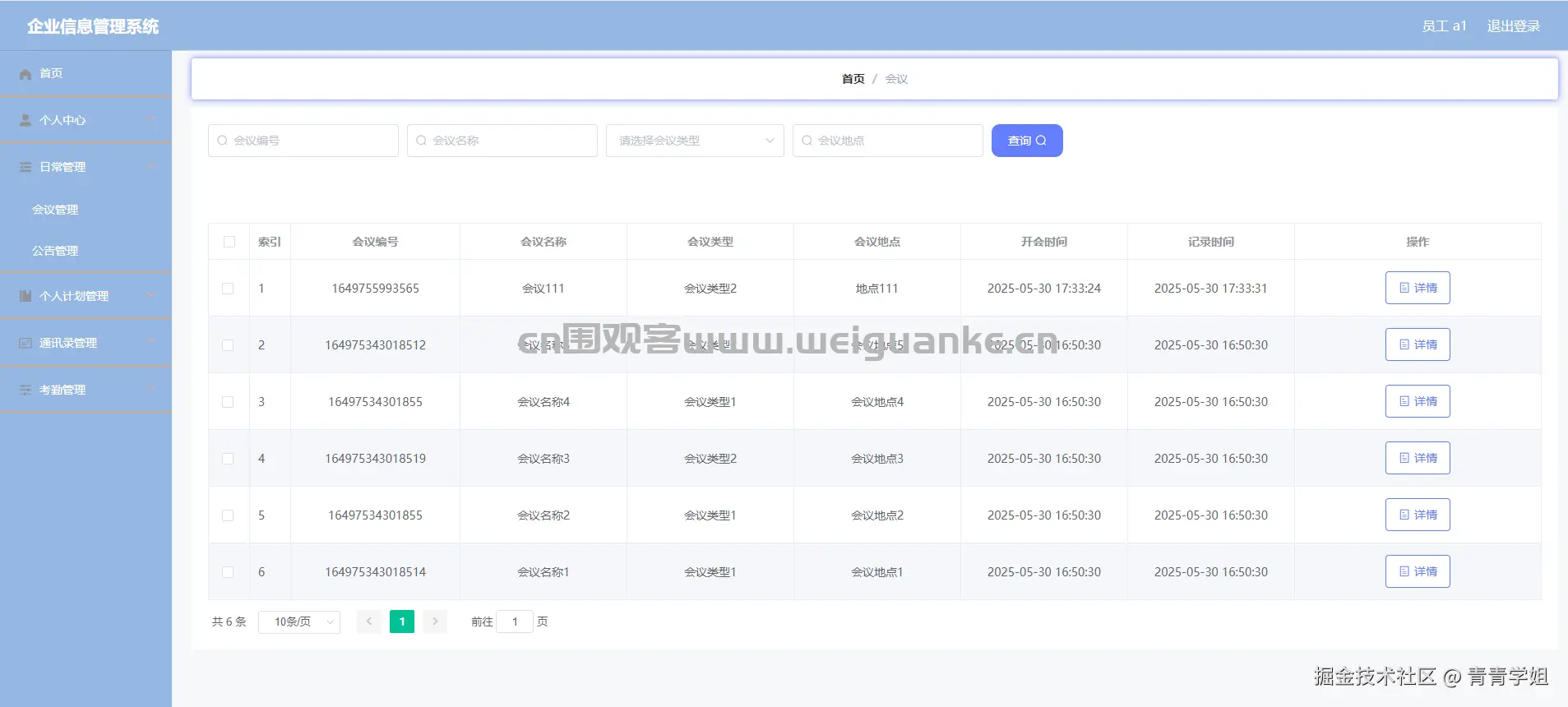This screenshot has height=707, width=1568.
Task: Click cell 164975343018514
Action: [375, 572]
